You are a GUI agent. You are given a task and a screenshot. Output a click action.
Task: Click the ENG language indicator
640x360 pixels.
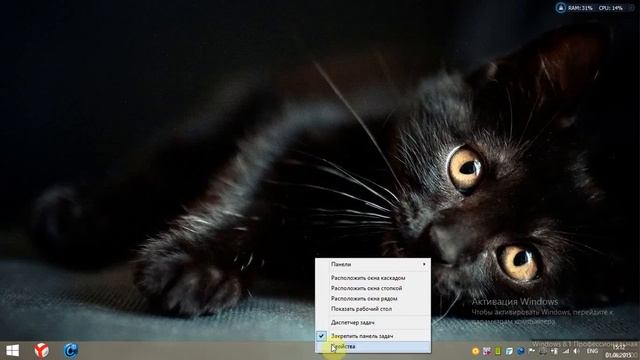[592, 351]
